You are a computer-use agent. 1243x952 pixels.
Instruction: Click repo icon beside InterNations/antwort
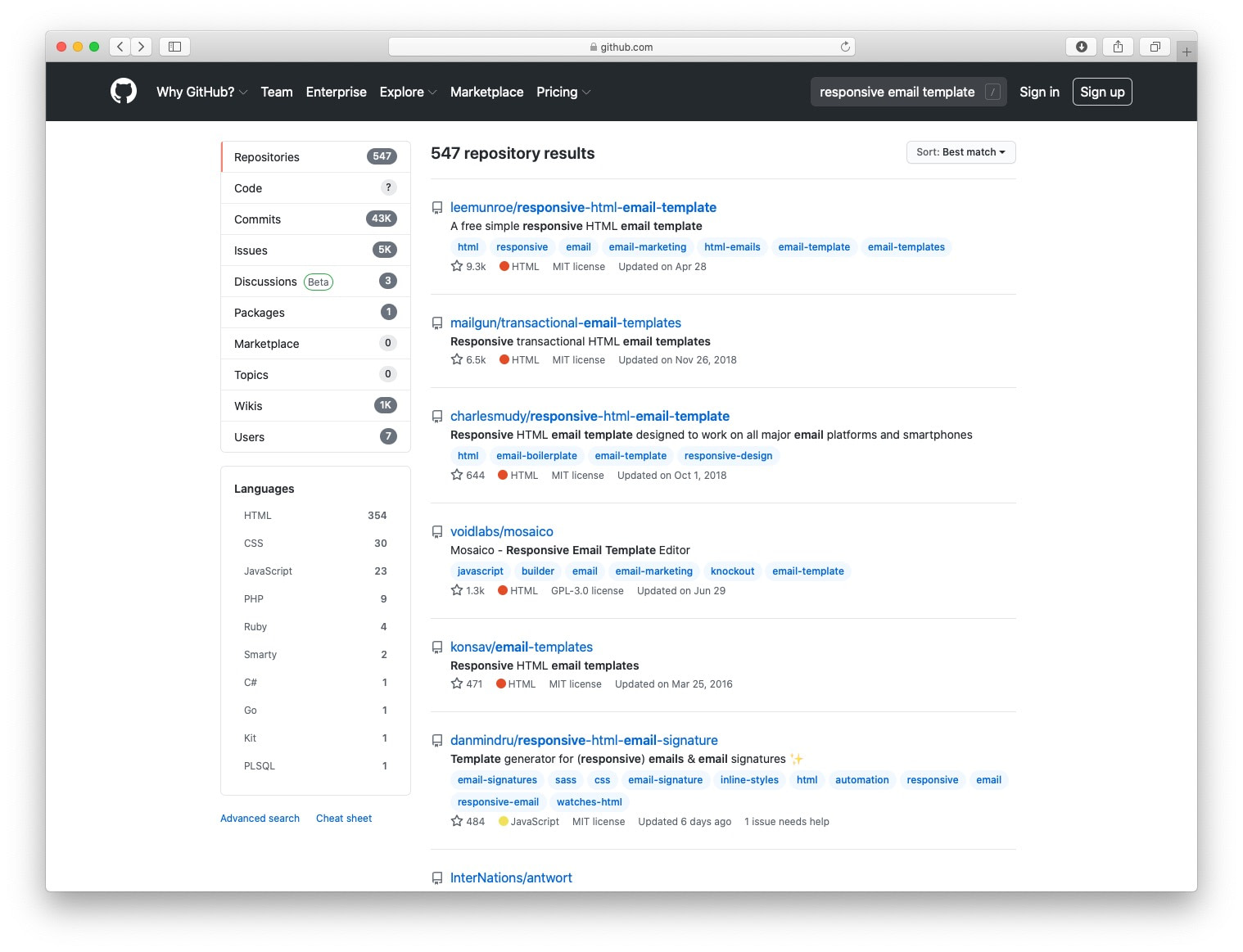pyautogui.click(x=437, y=878)
